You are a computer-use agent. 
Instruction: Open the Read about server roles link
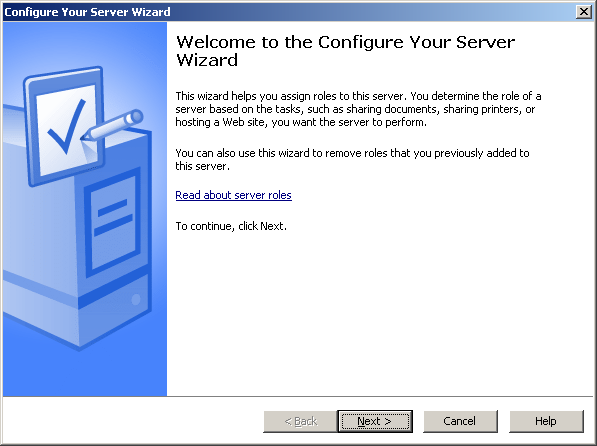pyautogui.click(x=233, y=195)
